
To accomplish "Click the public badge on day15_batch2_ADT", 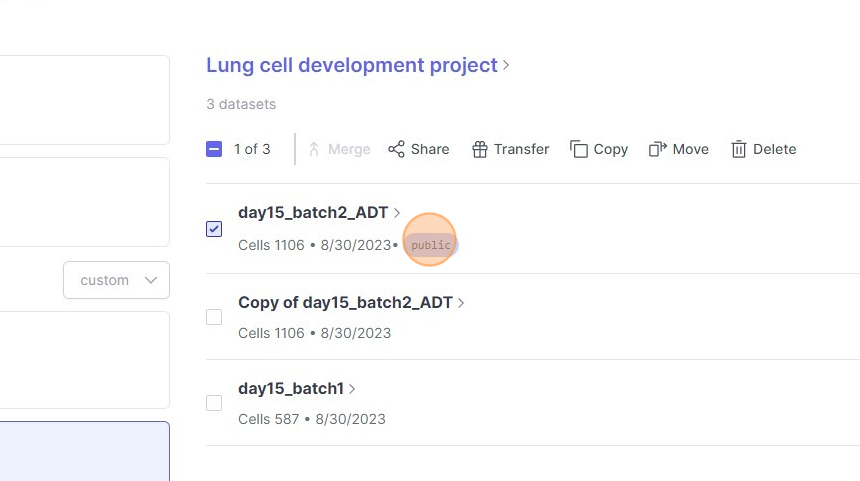I will tap(431, 246).
